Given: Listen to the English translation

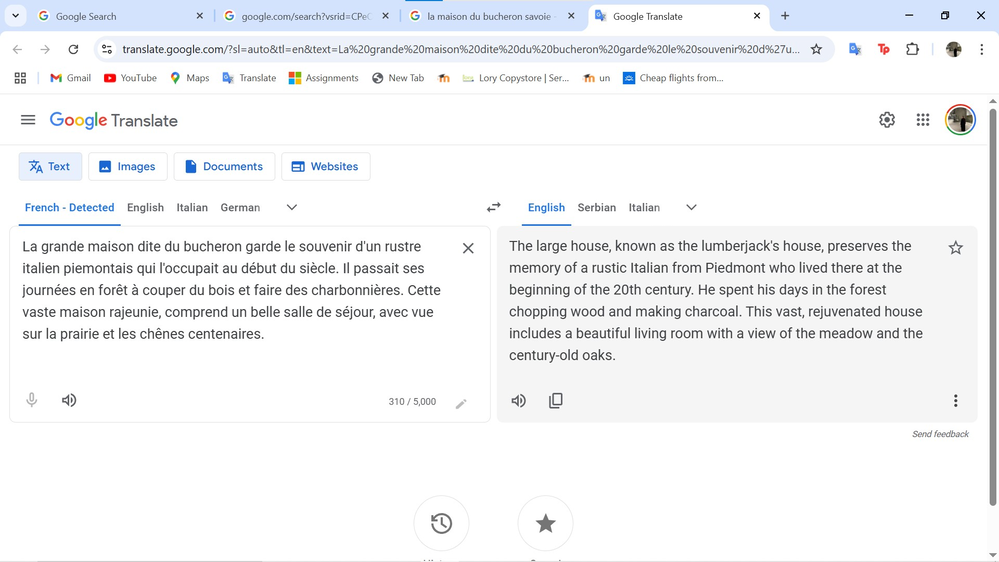Looking at the screenshot, I should click(518, 400).
